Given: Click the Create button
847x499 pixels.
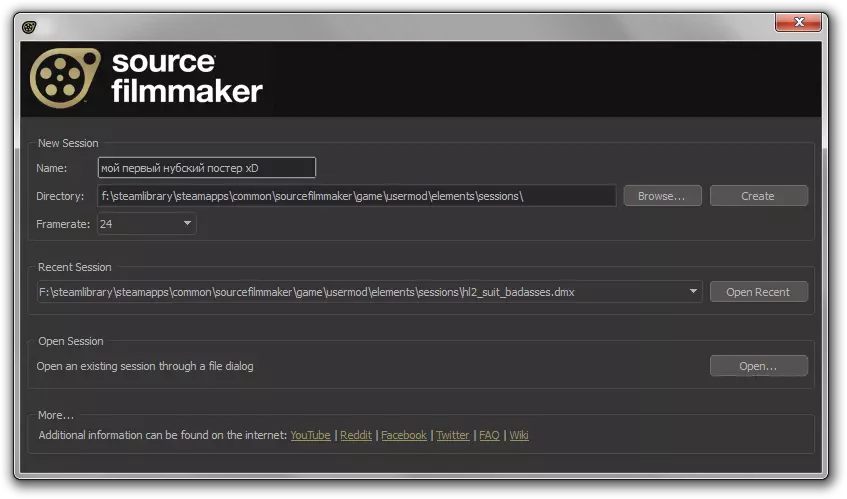Looking at the screenshot, I should [x=758, y=196].
